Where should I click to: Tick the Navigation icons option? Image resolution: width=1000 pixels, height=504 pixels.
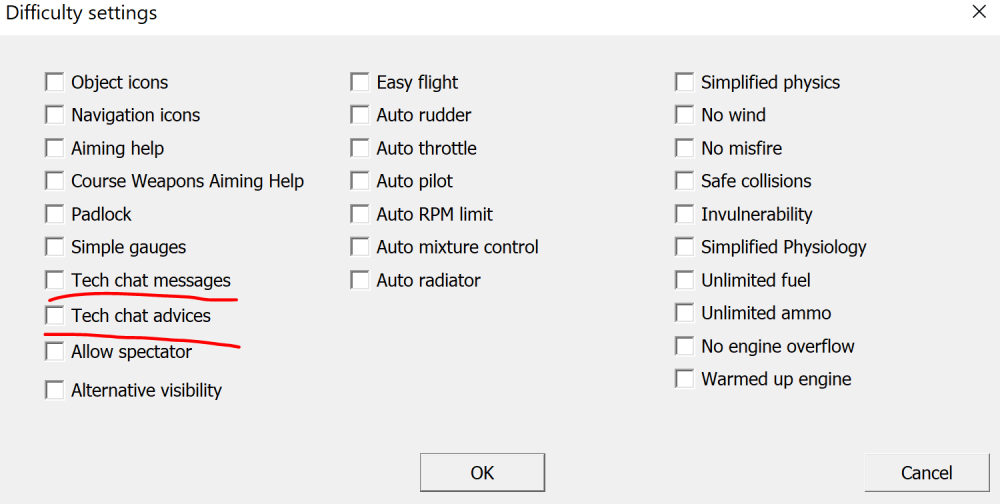coord(54,115)
